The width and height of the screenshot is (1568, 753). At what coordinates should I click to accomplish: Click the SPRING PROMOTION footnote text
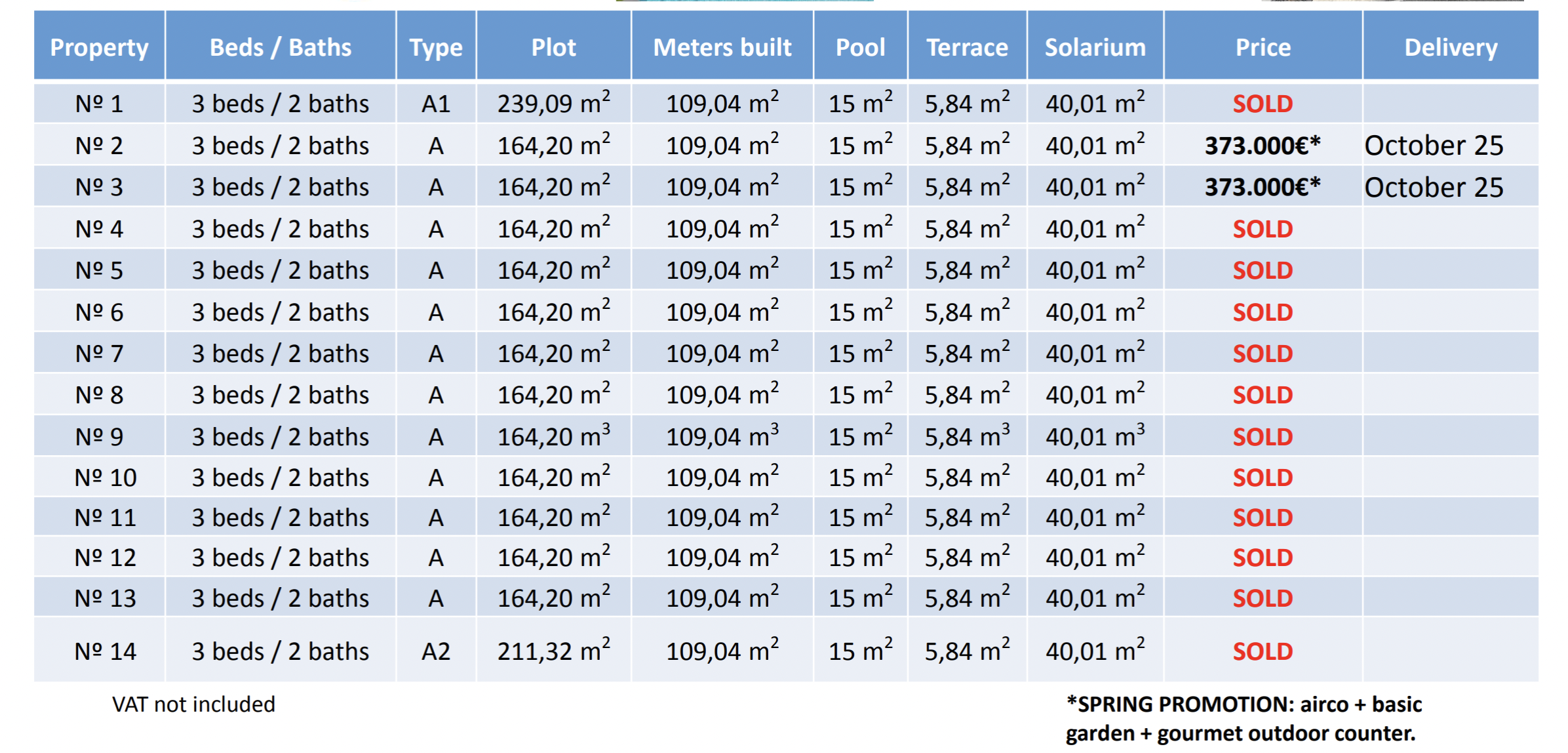[1244, 718]
